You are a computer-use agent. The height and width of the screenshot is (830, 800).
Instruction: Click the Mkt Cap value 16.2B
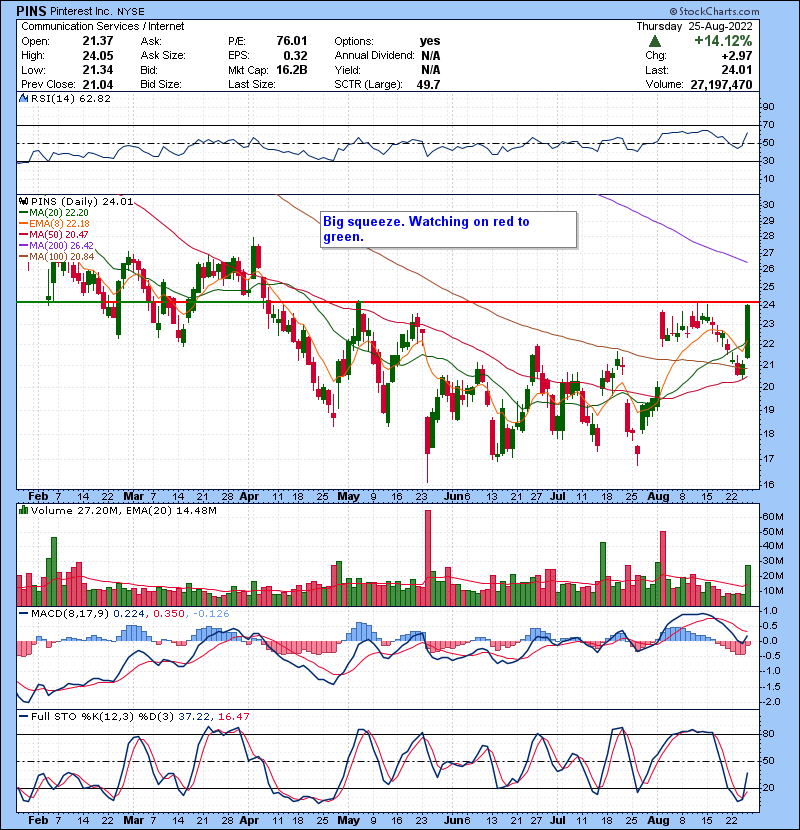[292, 70]
